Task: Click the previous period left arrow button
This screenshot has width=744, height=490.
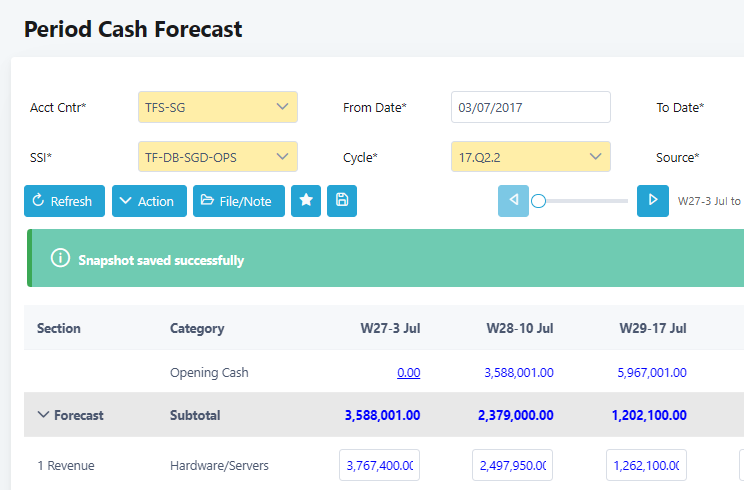Action: click(514, 201)
